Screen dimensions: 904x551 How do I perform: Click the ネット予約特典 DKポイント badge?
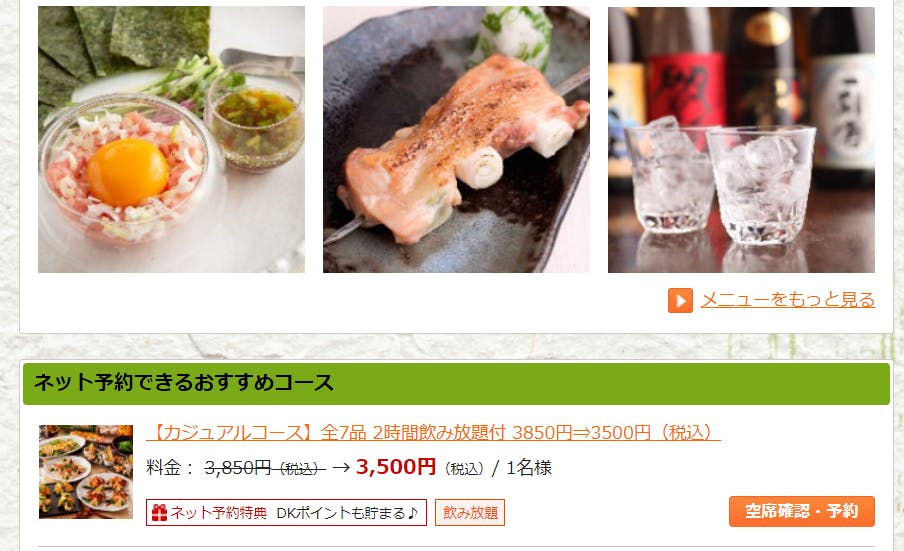click(287, 512)
